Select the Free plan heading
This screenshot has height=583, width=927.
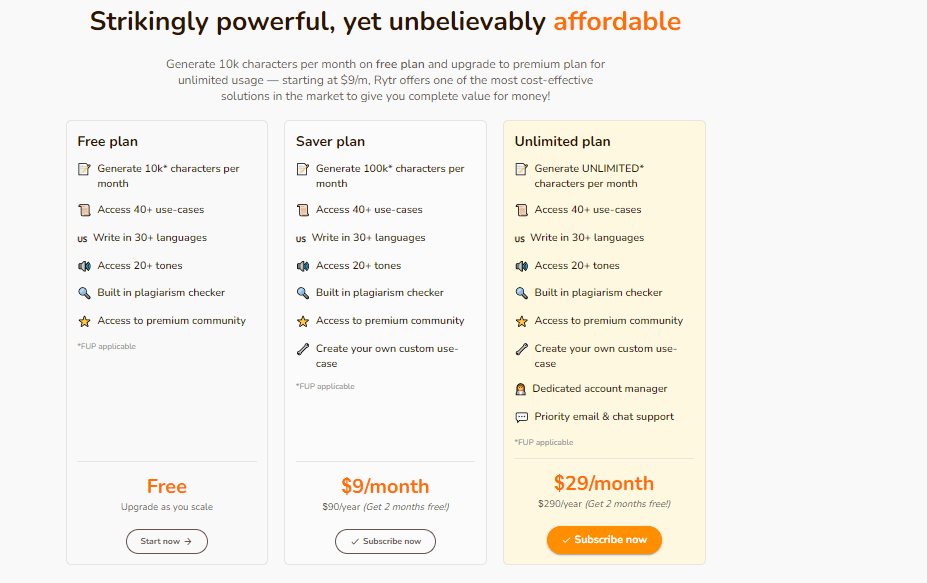point(108,142)
